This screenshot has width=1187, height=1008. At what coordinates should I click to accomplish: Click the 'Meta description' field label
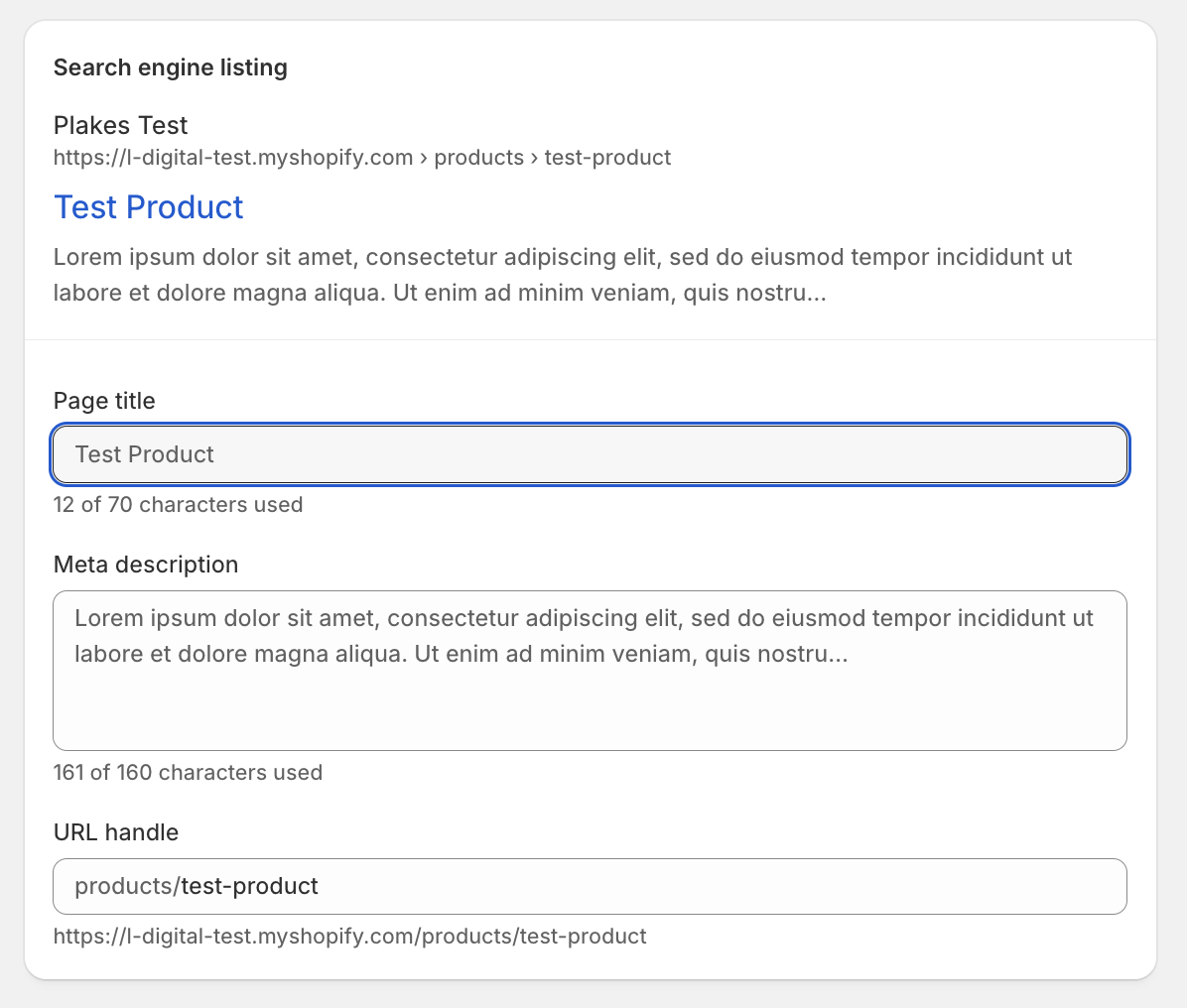146,565
